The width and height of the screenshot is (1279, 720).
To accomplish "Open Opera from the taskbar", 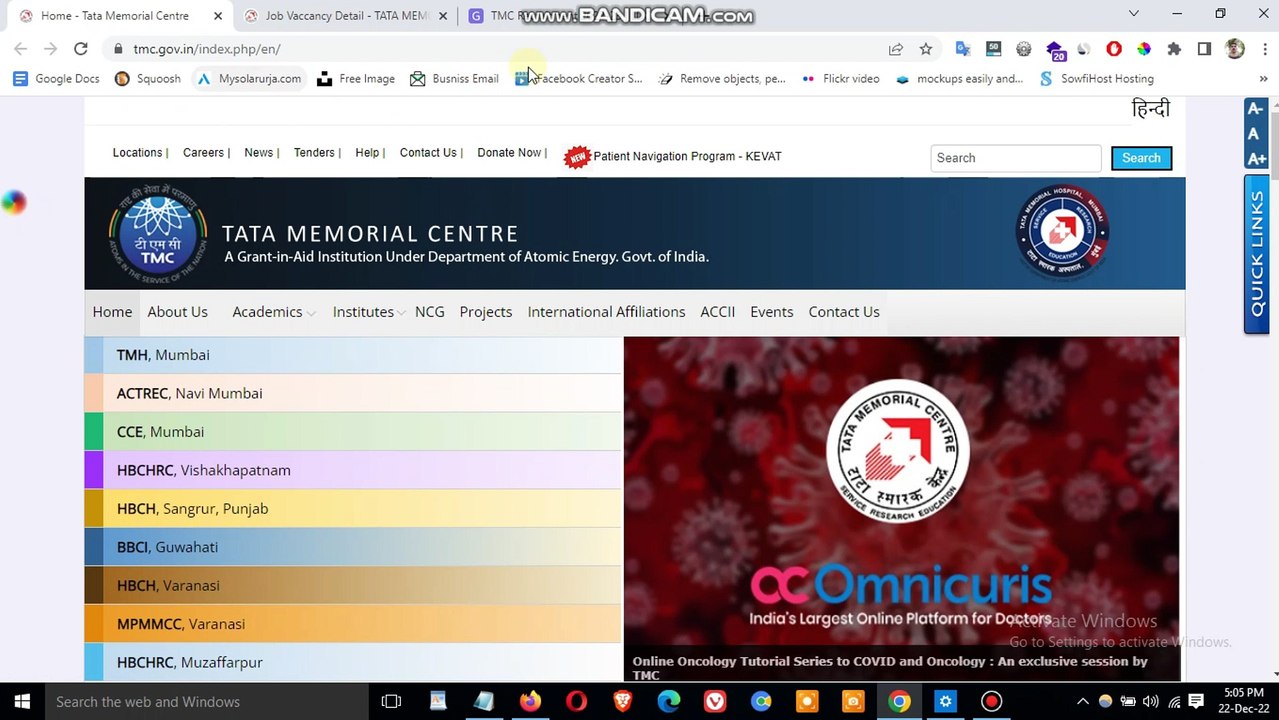I will pos(576,701).
